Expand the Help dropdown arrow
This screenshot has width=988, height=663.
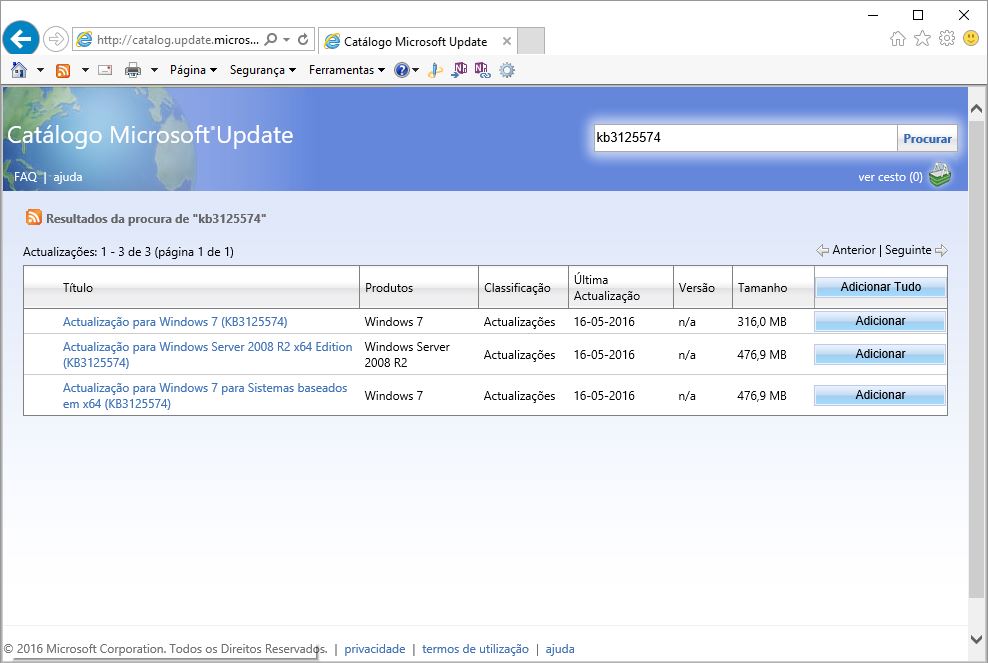pyautogui.click(x=416, y=70)
